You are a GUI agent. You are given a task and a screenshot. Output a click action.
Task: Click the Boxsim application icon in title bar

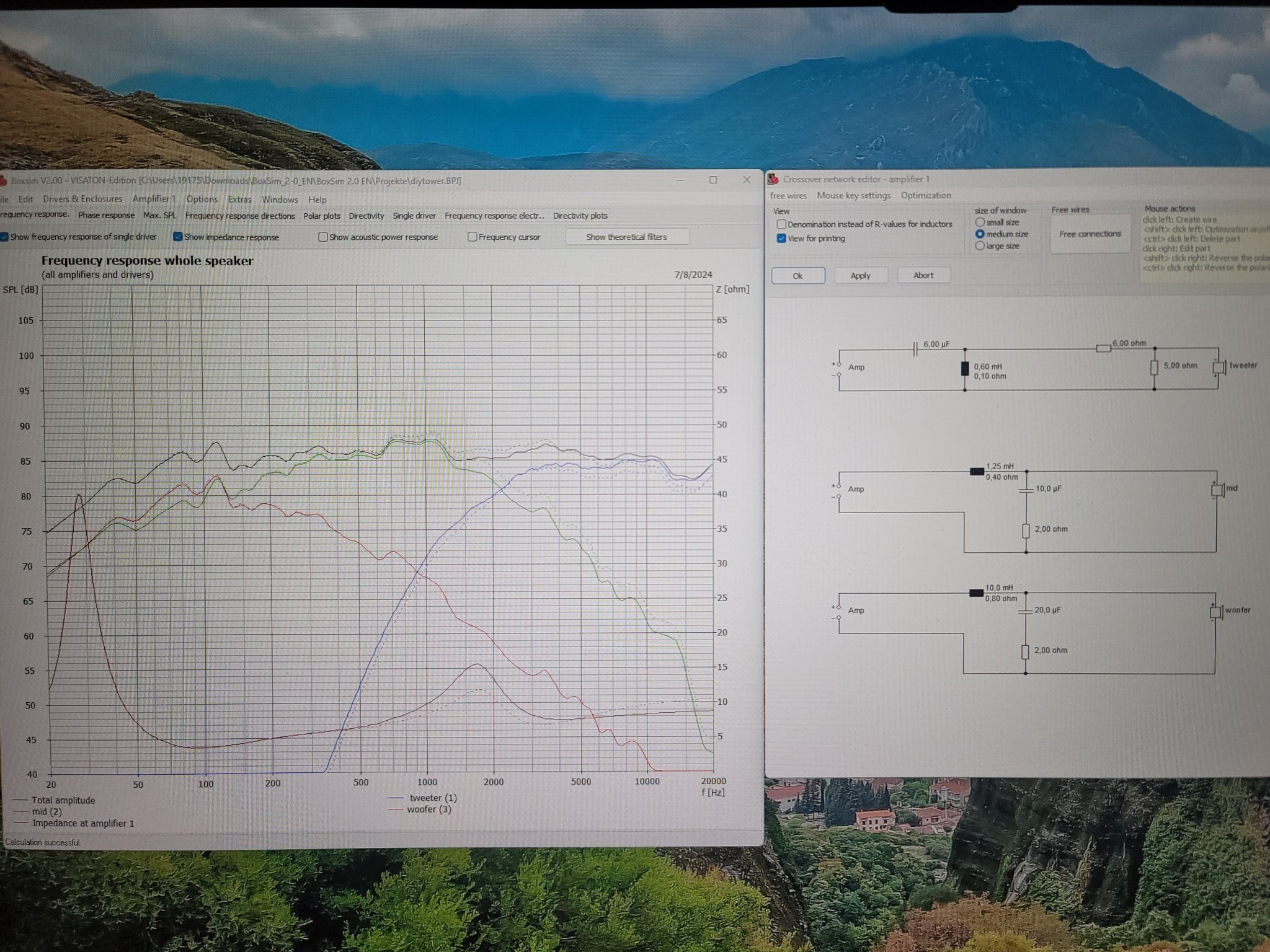pos(3,181)
